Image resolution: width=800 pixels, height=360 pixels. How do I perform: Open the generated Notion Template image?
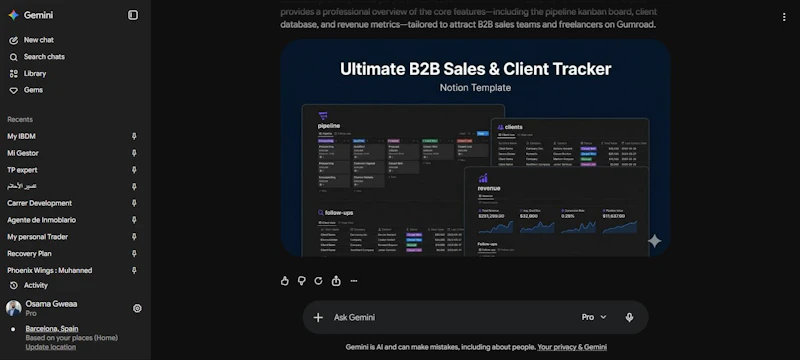[x=475, y=148]
